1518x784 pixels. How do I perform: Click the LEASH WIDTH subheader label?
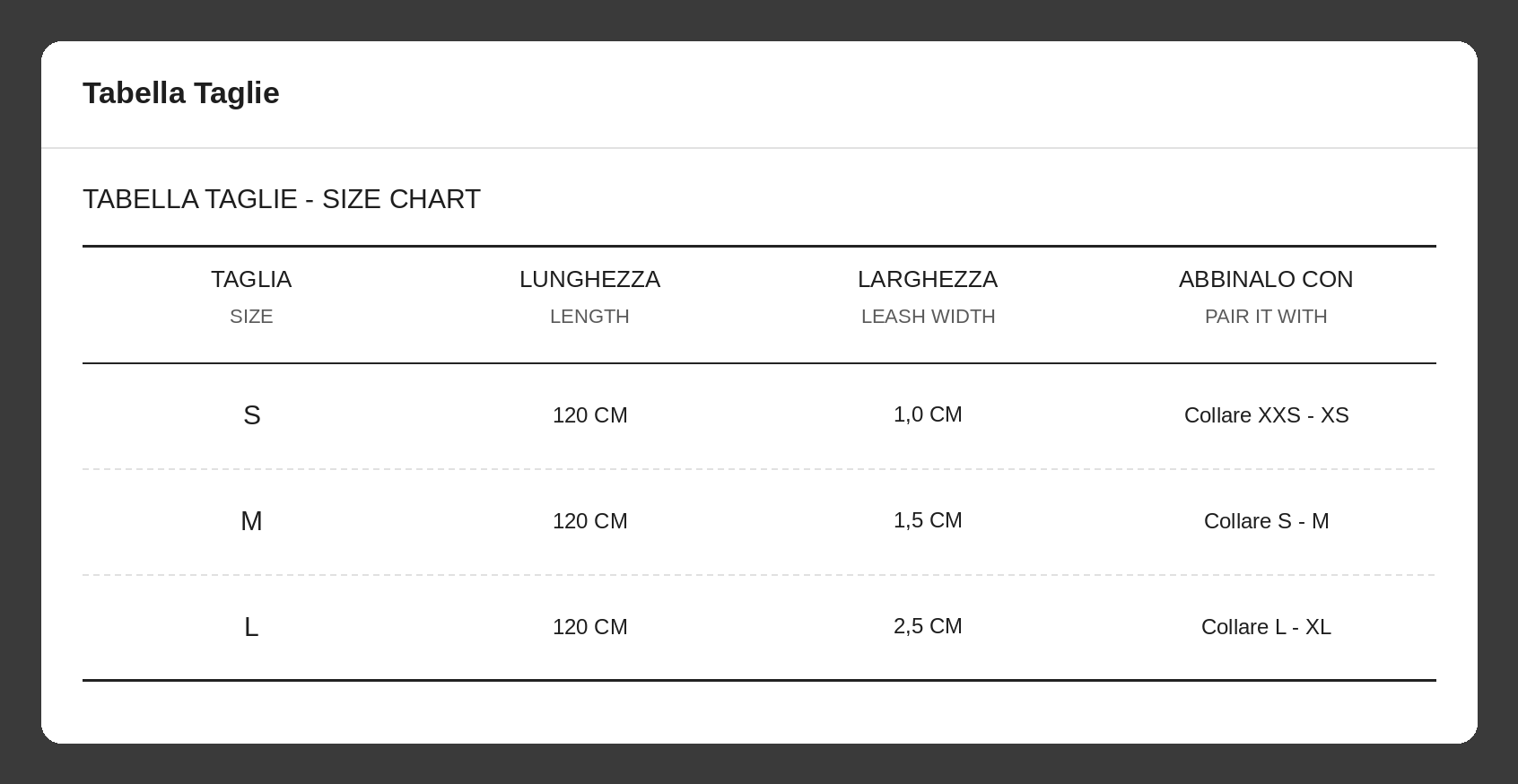tap(928, 317)
